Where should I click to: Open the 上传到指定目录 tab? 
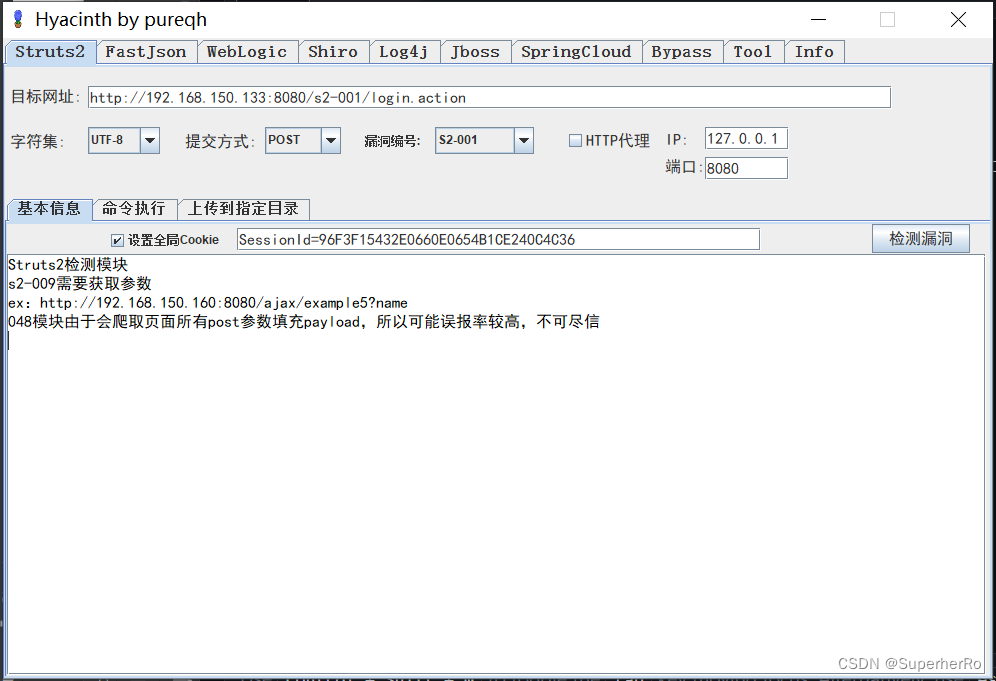pos(243,209)
